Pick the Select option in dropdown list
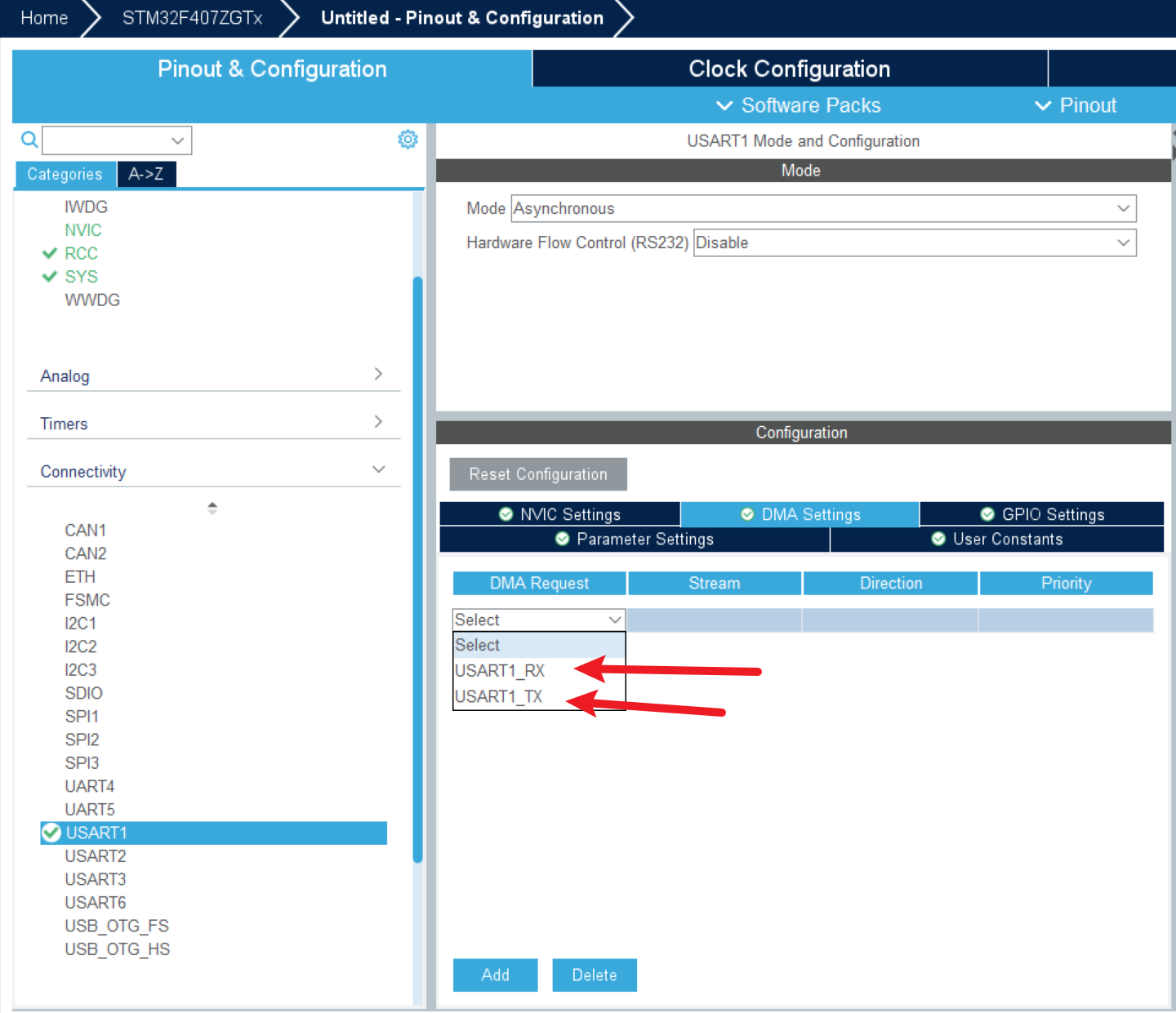The height and width of the screenshot is (1013, 1176). pyautogui.click(x=539, y=645)
